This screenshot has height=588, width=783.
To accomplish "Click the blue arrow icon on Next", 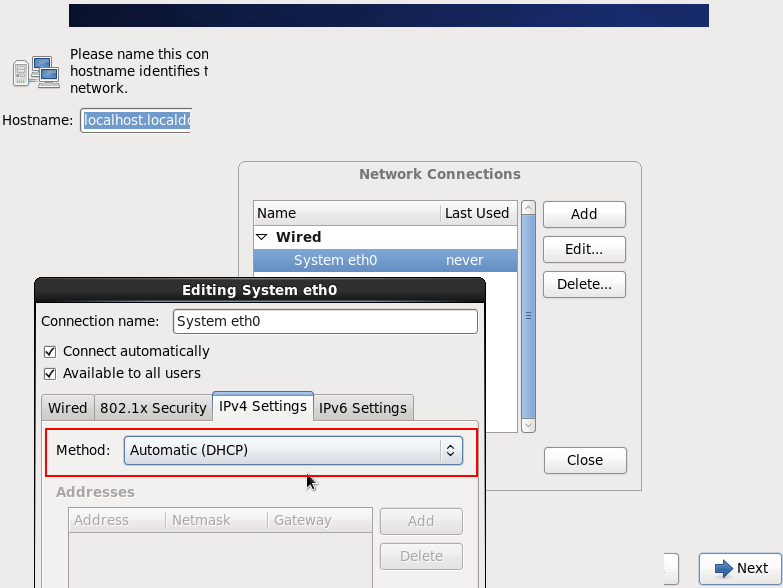I will pos(724,569).
